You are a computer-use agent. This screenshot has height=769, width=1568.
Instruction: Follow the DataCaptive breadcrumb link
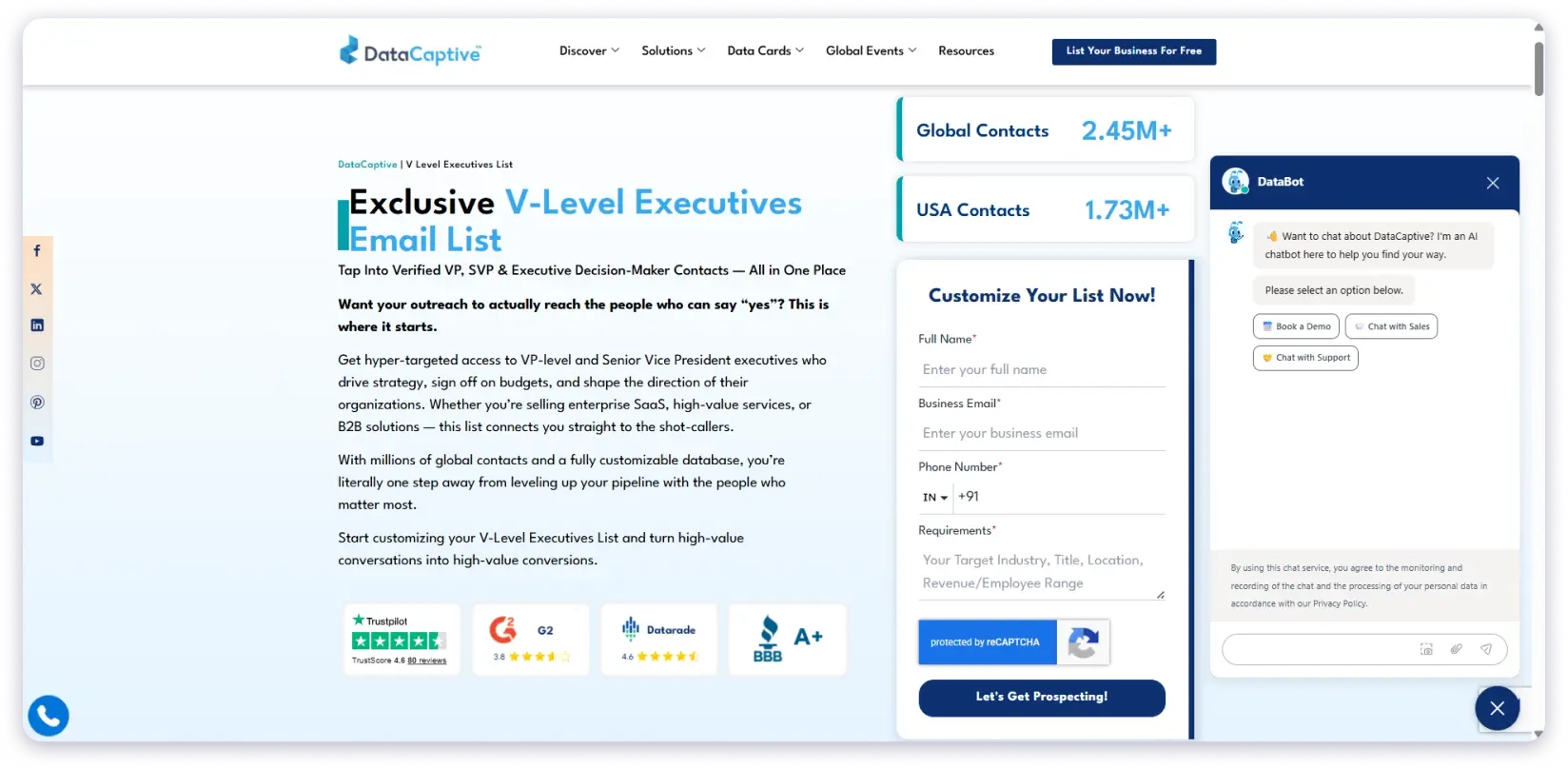point(367,165)
